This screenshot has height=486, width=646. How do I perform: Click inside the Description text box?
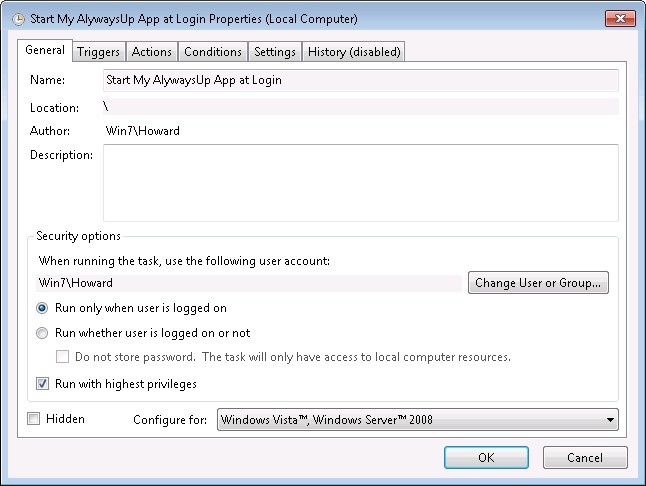point(360,183)
